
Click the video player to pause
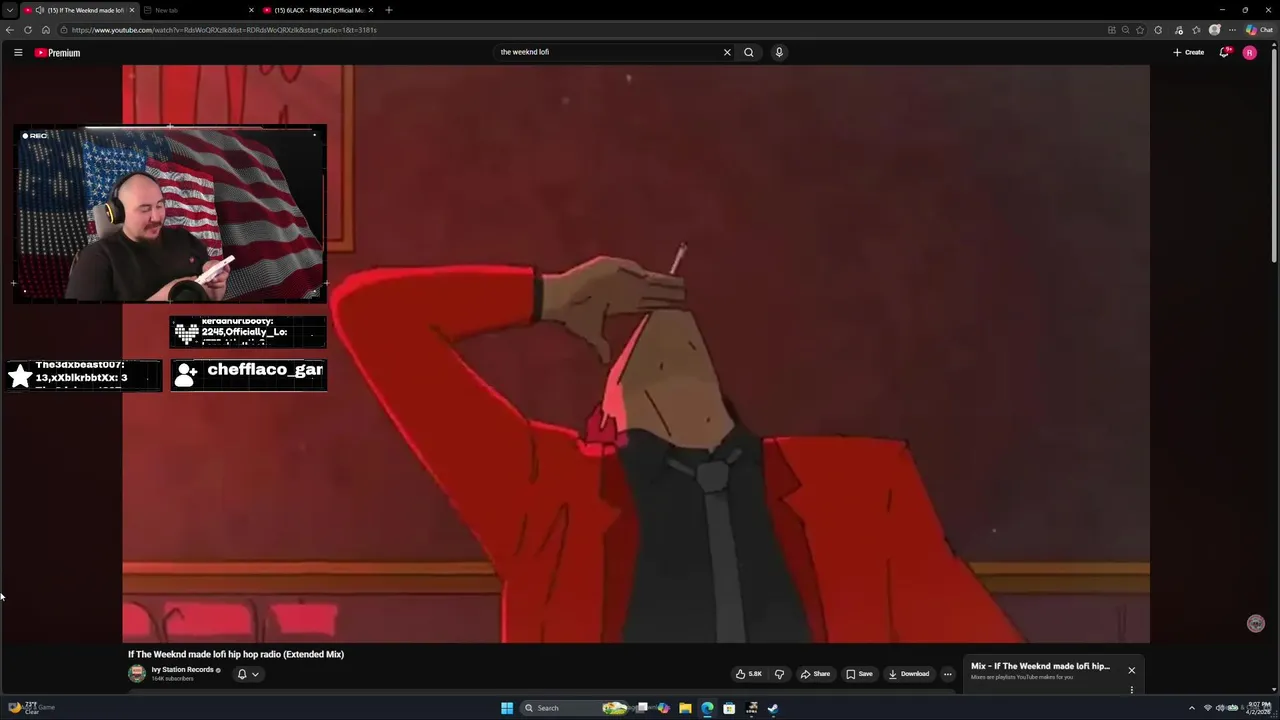(x=636, y=354)
